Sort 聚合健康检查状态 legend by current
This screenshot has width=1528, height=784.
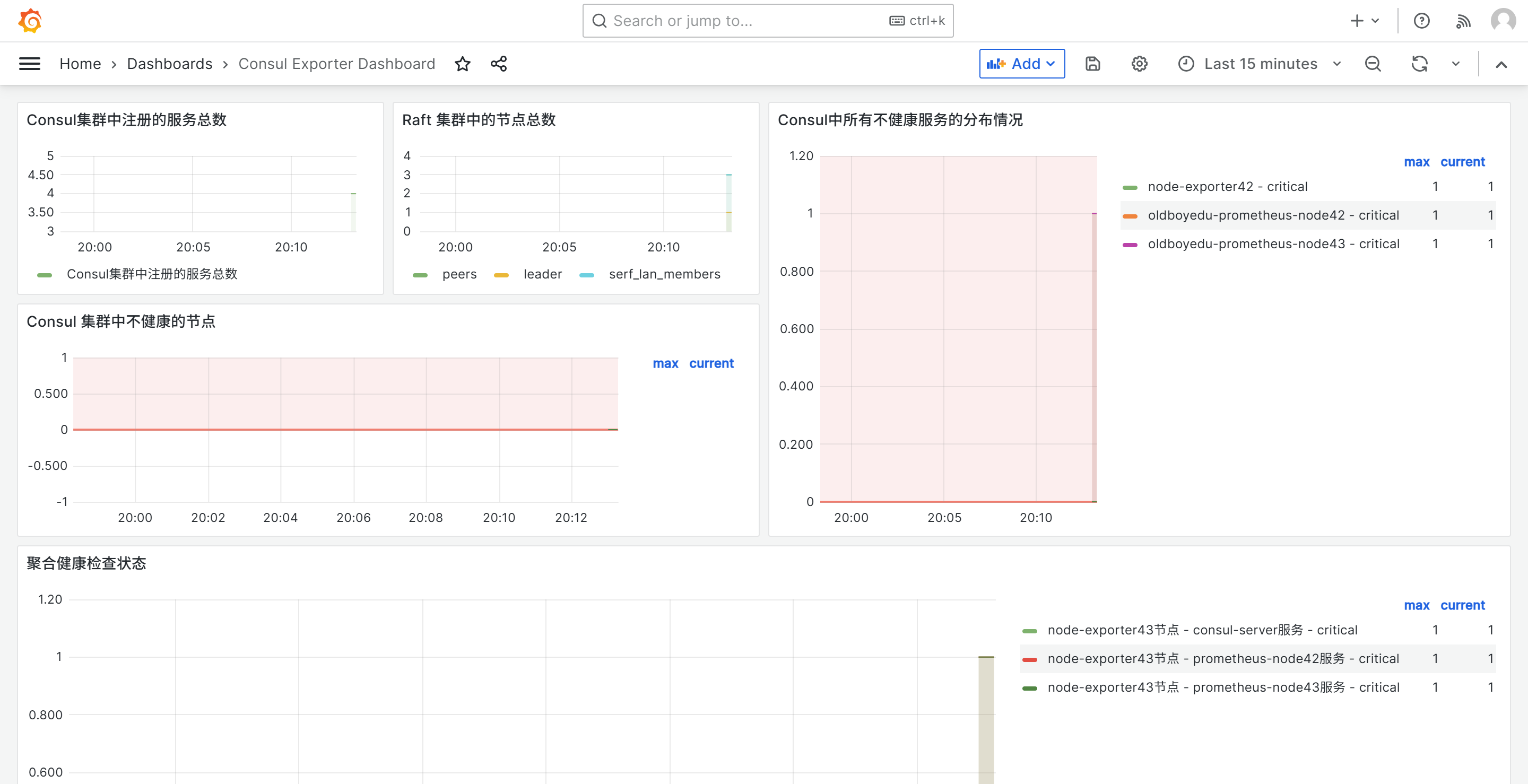pos(1462,605)
